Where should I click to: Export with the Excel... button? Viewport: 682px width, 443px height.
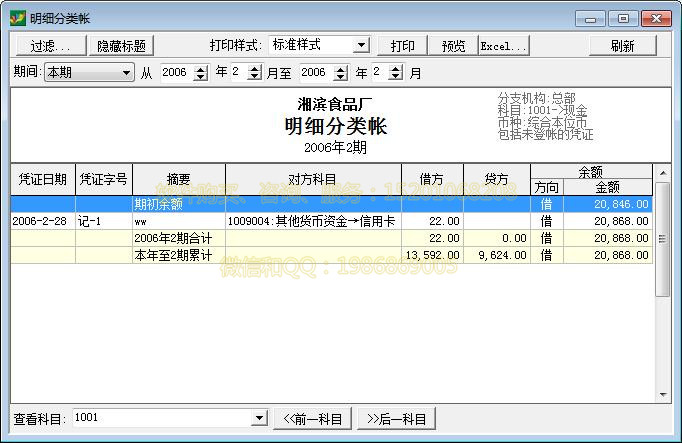tap(503, 46)
